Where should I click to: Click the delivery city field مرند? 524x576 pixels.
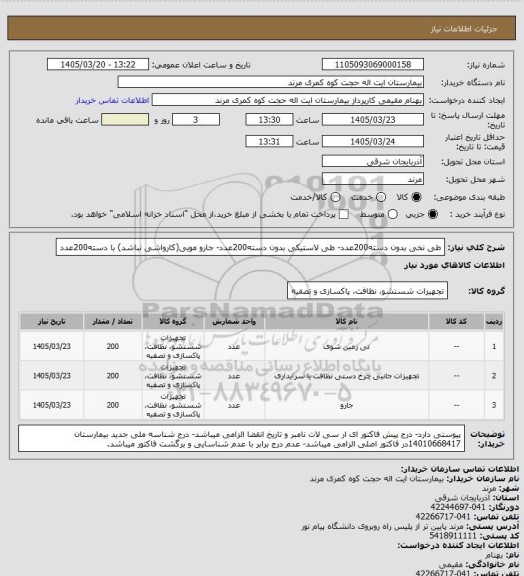373,179
